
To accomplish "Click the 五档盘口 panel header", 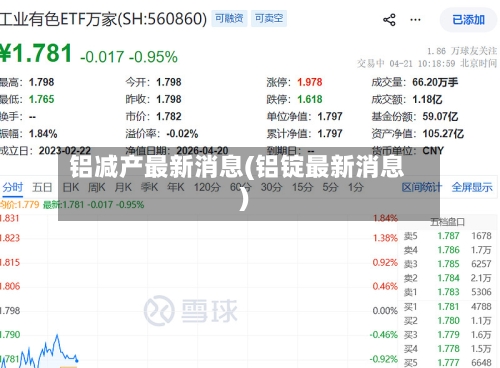I will tap(447, 222).
